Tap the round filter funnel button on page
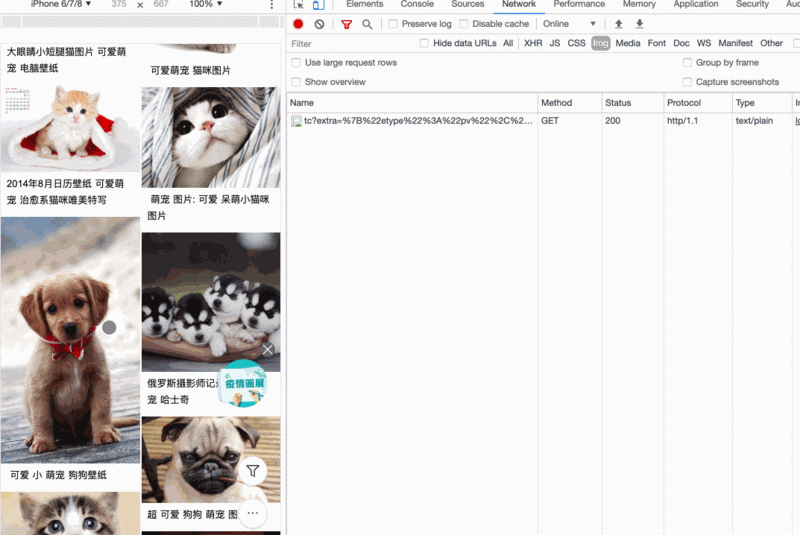 point(253,471)
